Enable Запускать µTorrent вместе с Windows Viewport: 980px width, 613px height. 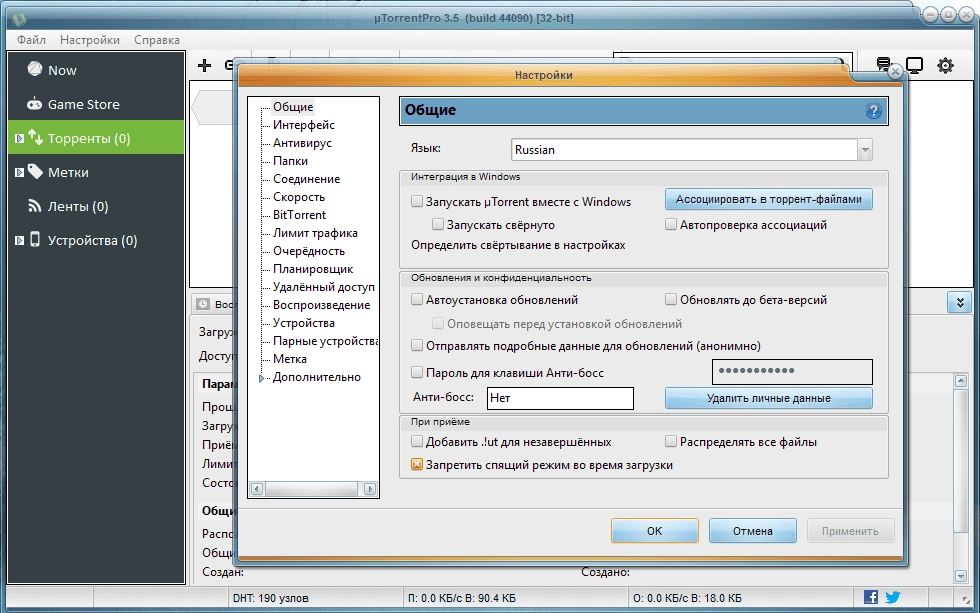click(x=417, y=201)
